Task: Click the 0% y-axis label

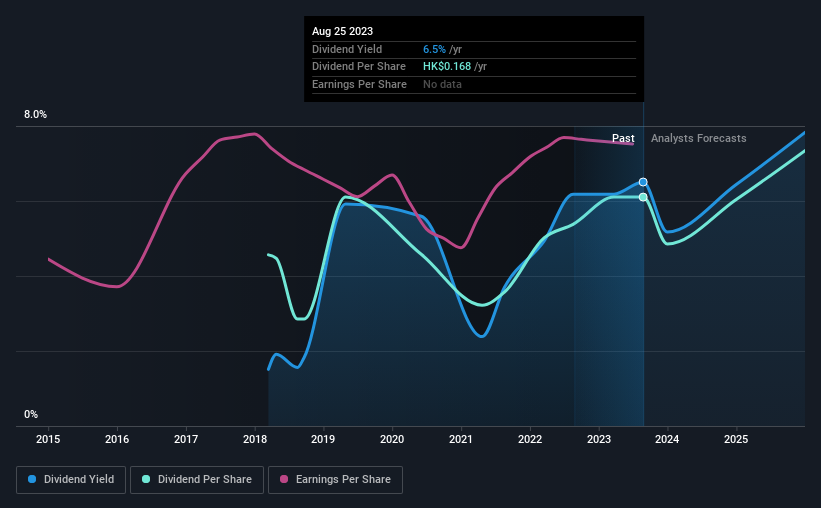Action: pos(31,414)
